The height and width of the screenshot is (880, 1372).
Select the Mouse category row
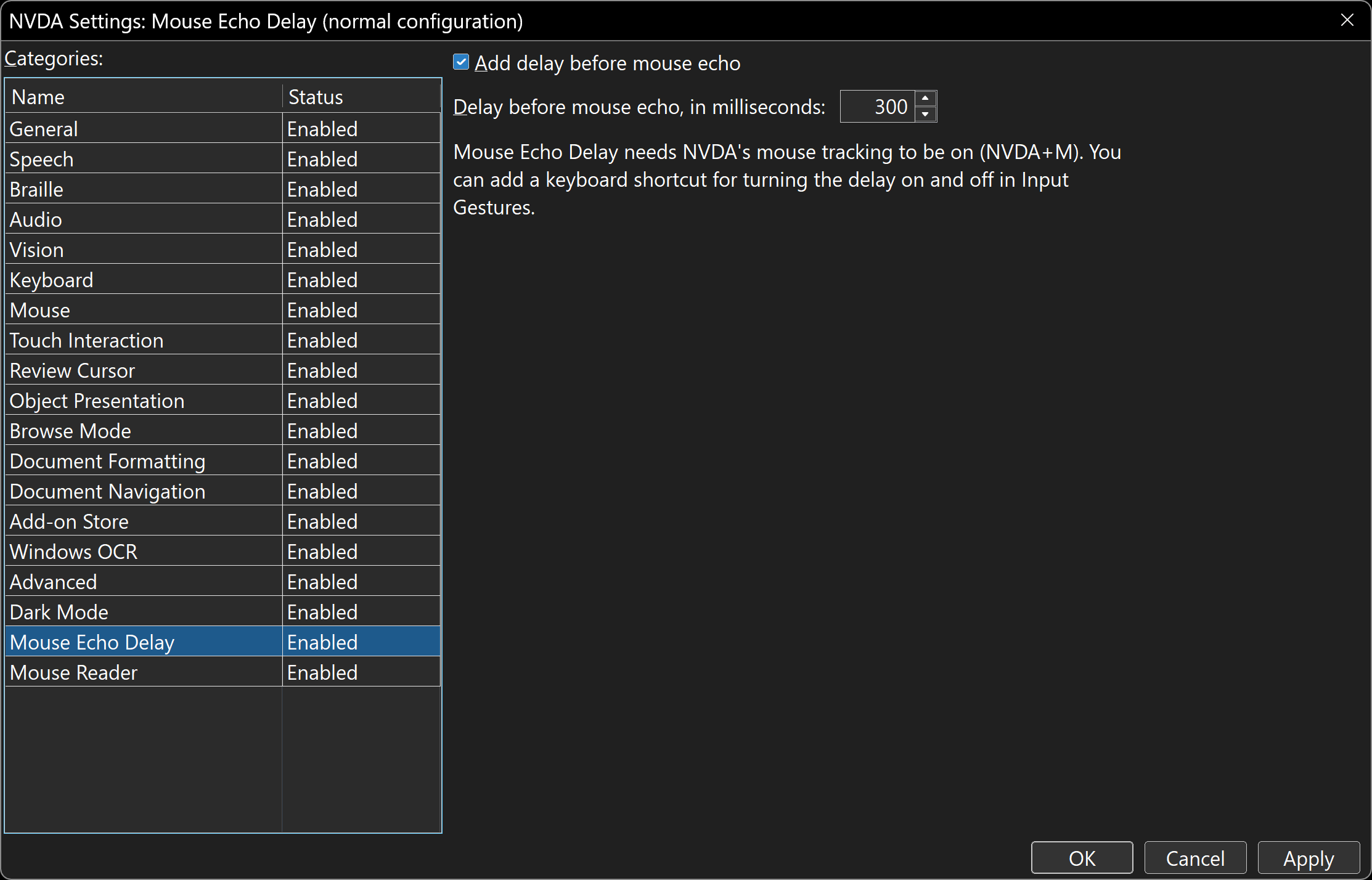point(223,310)
